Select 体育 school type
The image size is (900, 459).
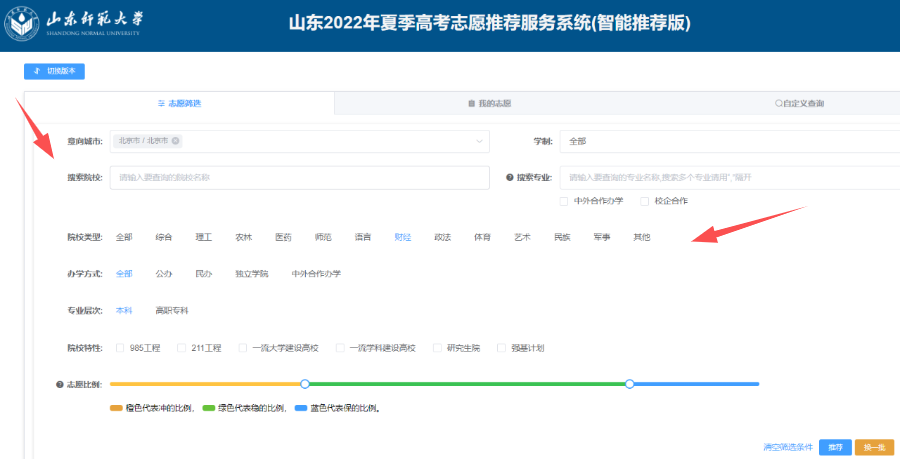point(482,237)
